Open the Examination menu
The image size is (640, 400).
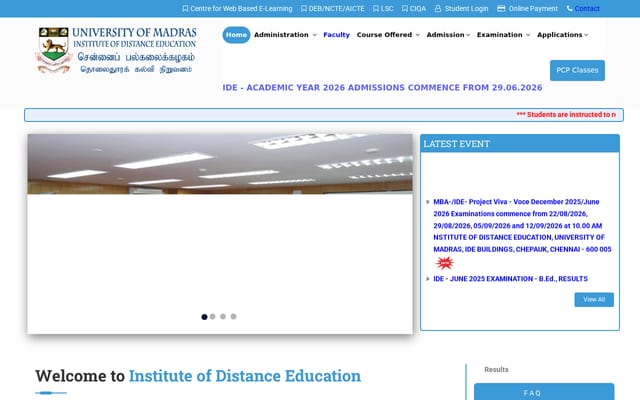(500, 35)
